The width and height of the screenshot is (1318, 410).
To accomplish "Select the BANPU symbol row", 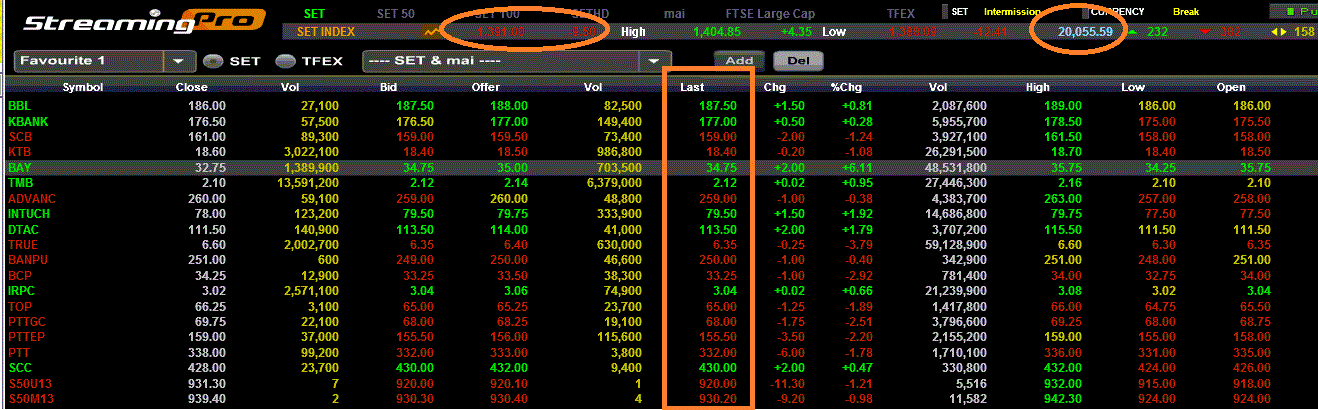I will coord(659,261).
